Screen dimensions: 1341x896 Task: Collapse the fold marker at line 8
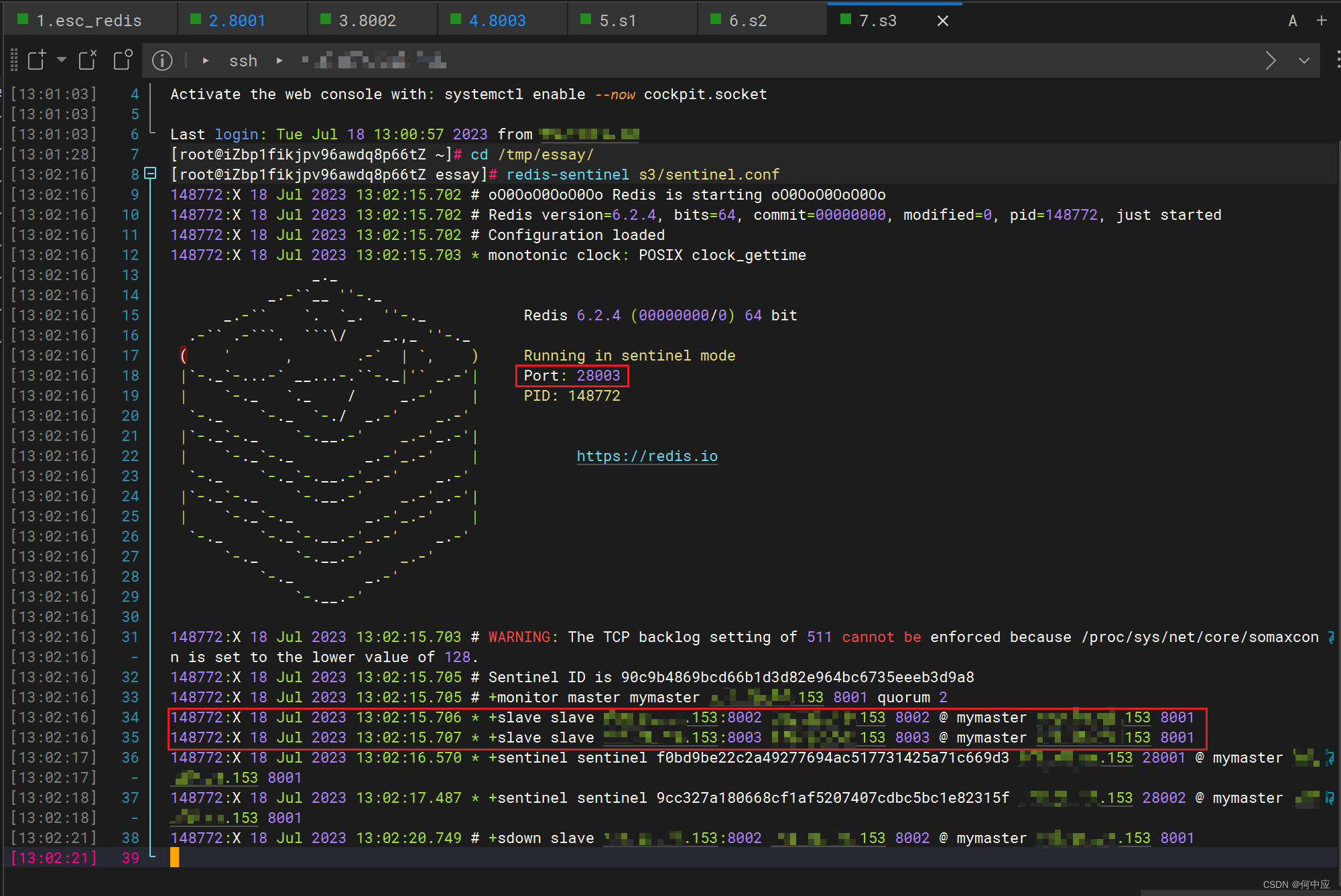point(151,174)
